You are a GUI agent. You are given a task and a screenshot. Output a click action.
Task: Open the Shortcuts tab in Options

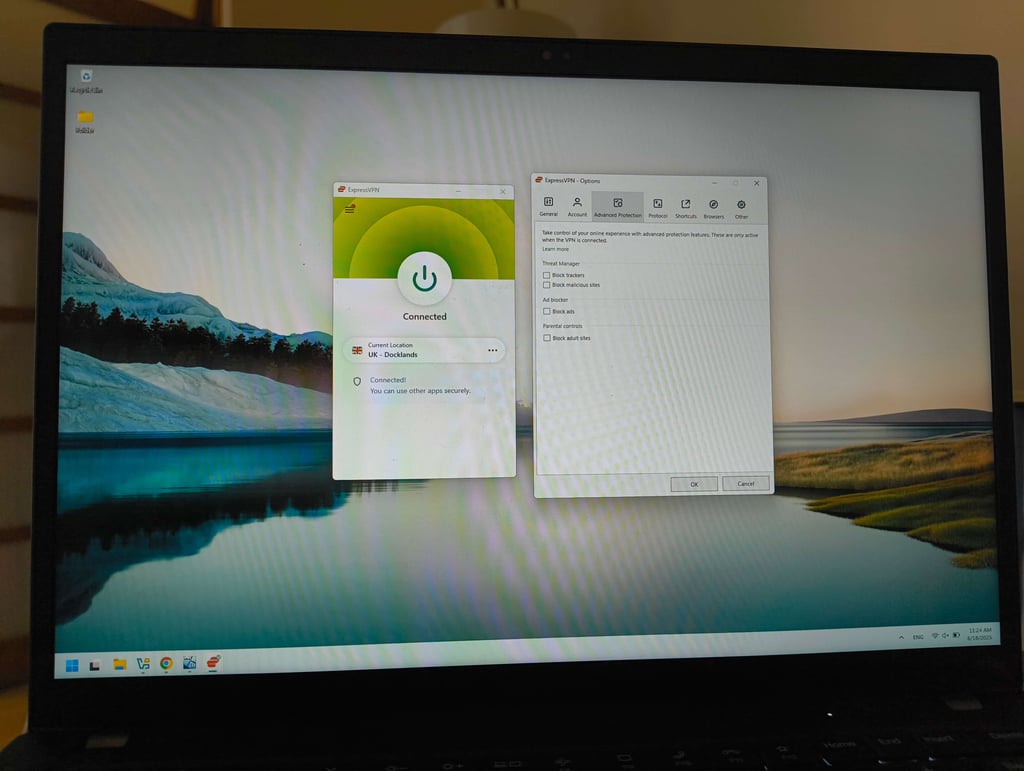pyautogui.click(x=686, y=208)
